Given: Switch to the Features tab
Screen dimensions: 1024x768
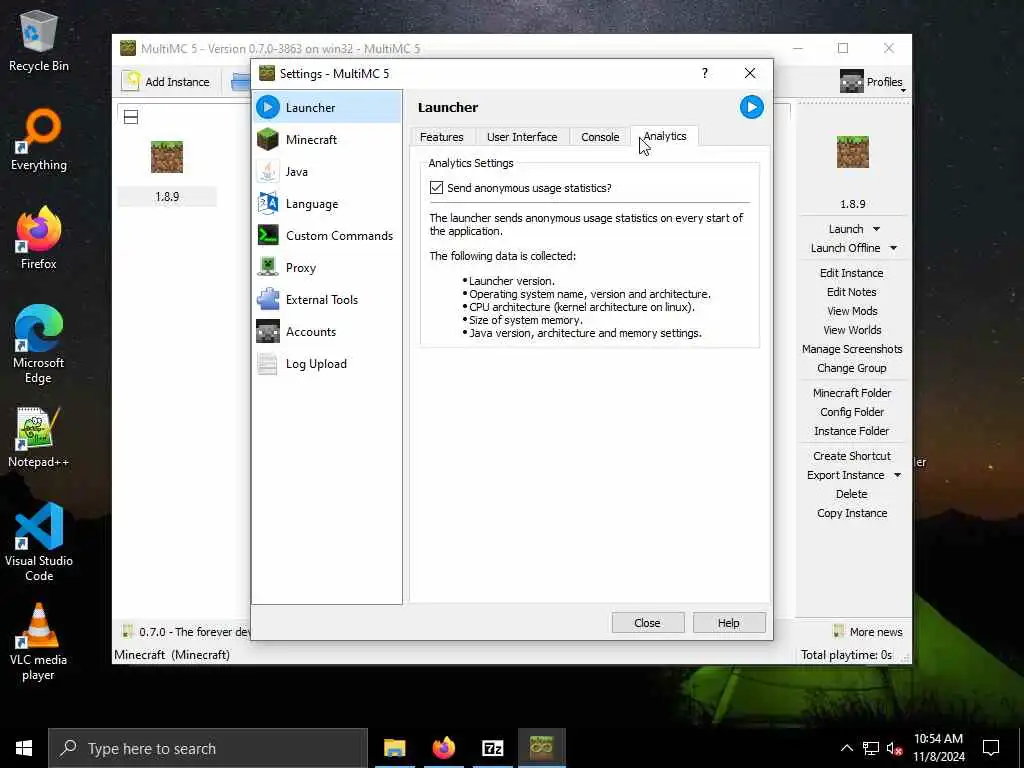Looking at the screenshot, I should tap(441, 137).
